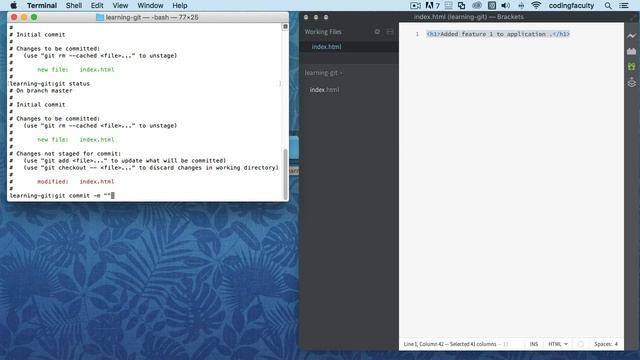Click split view icon beside Working Files
Screen dimensions: 640x360
(x=390, y=31)
